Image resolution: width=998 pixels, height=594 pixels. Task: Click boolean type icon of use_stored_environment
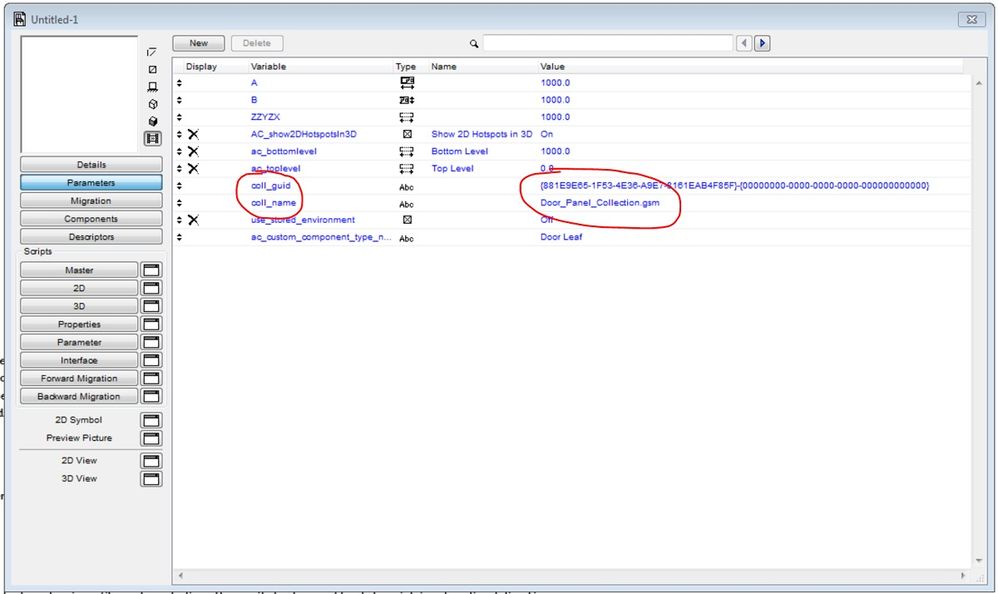407,220
